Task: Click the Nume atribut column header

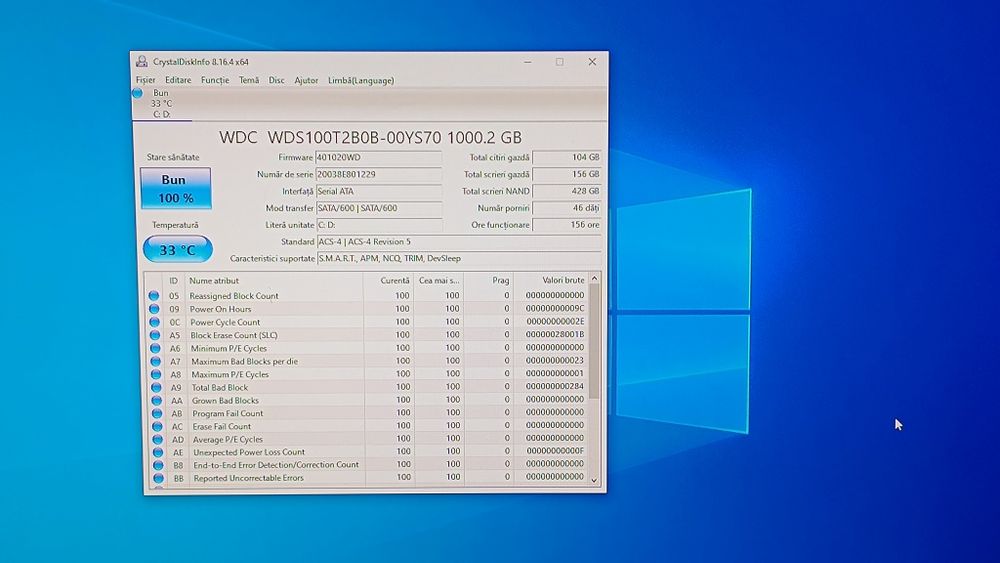Action: pyautogui.click(x=274, y=281)
